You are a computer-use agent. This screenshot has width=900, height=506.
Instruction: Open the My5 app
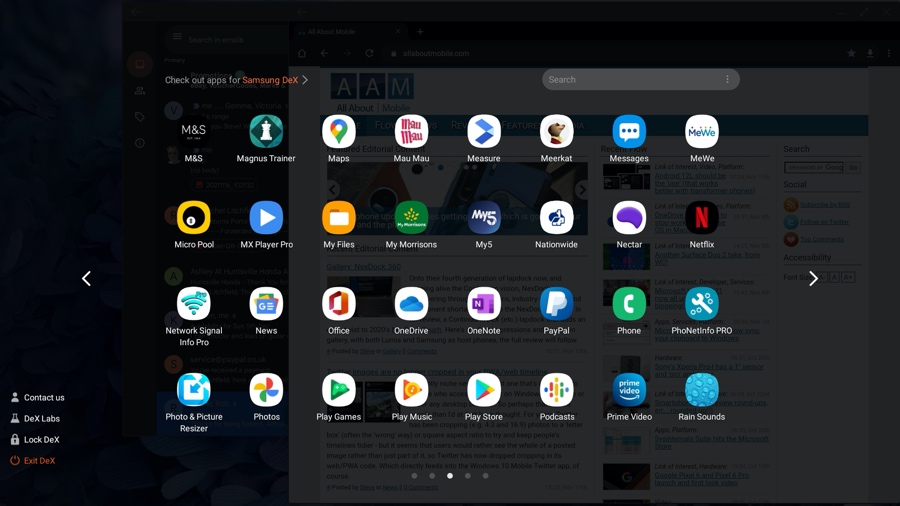tap(484, 218)
